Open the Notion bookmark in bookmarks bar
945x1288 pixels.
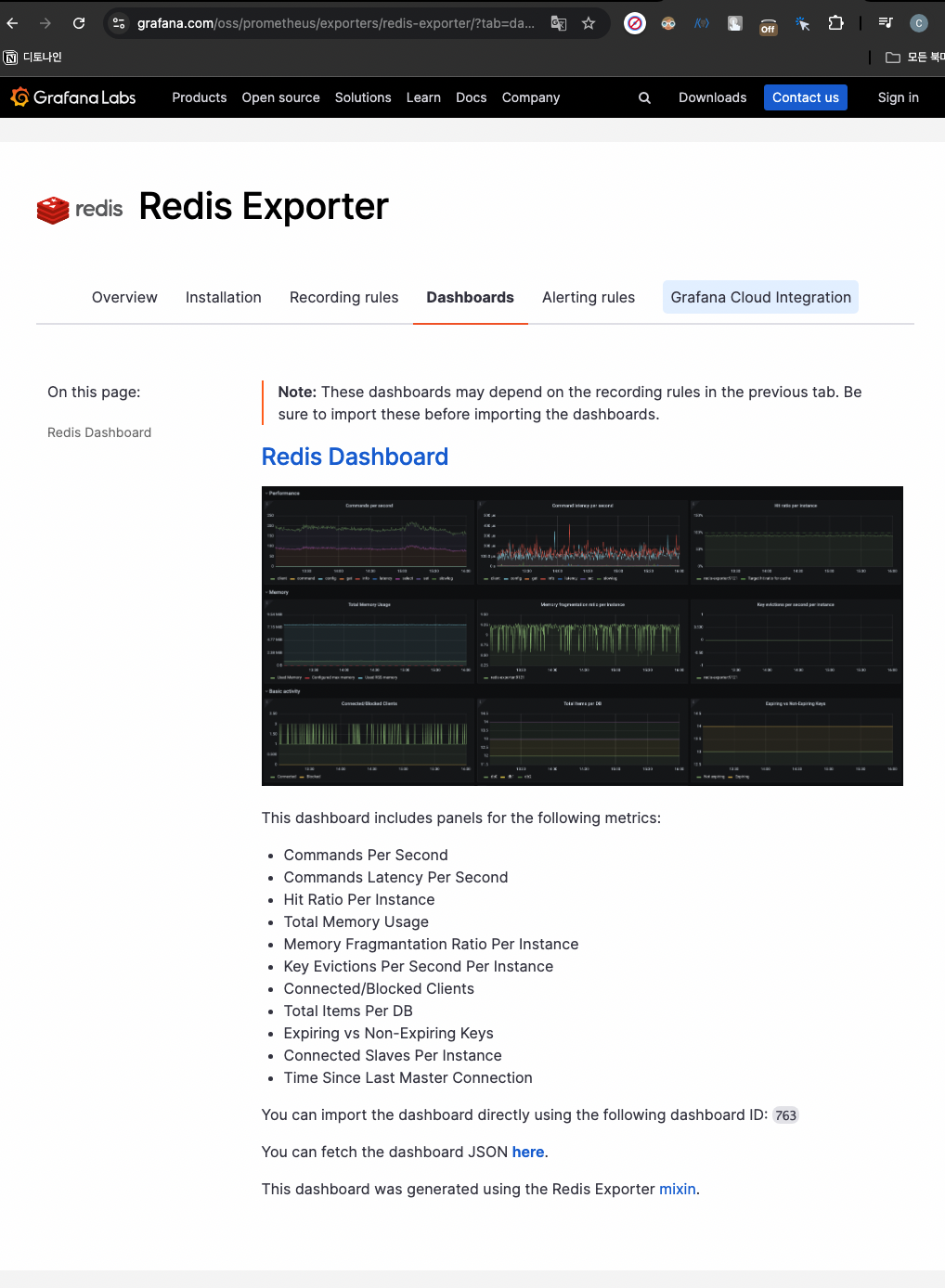[32, 58]
